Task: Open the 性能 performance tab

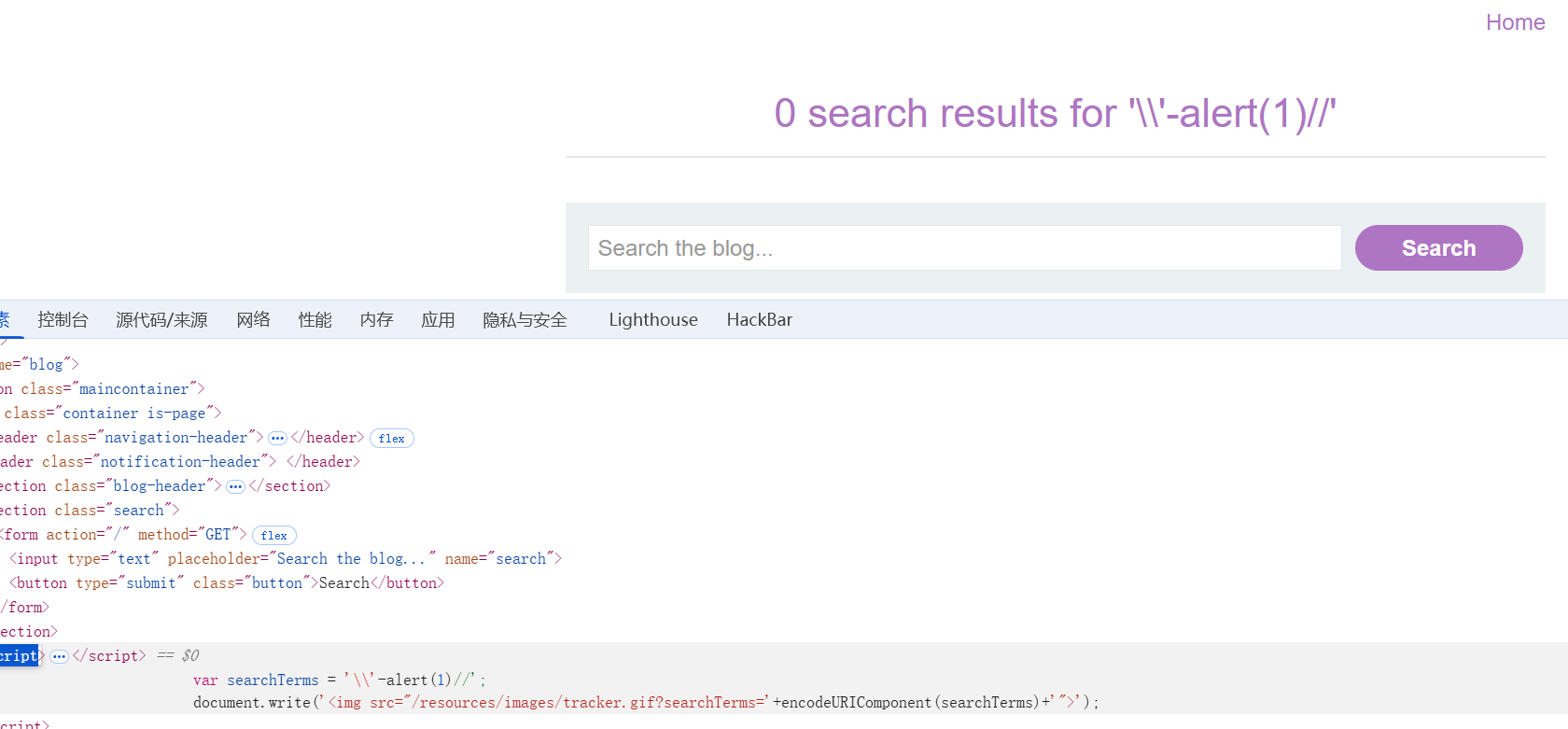Action: pyautogui.click(x=315, y=320)
